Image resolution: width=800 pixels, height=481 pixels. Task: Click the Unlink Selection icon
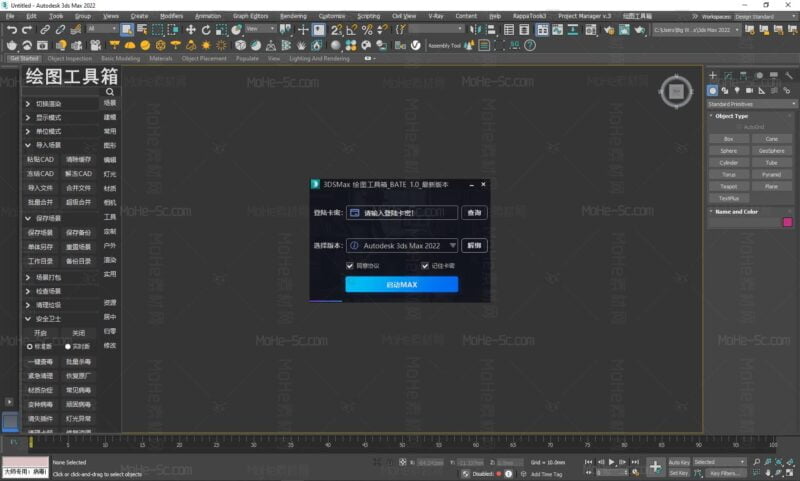pos(60,30)
